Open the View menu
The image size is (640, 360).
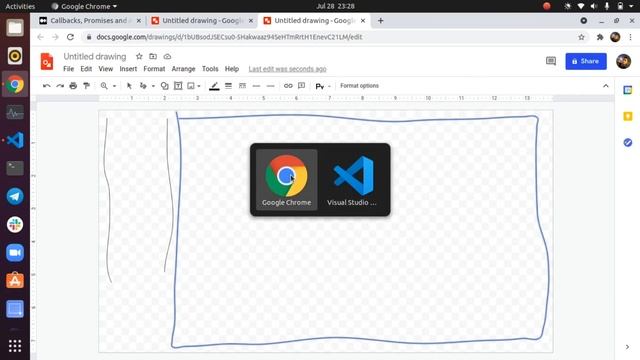(x=106, y=69)
